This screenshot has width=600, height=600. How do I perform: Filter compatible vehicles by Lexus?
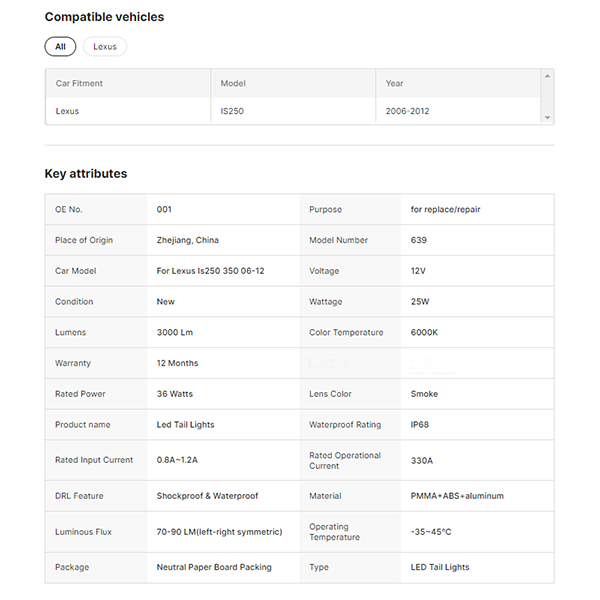(x=105, y=47)
